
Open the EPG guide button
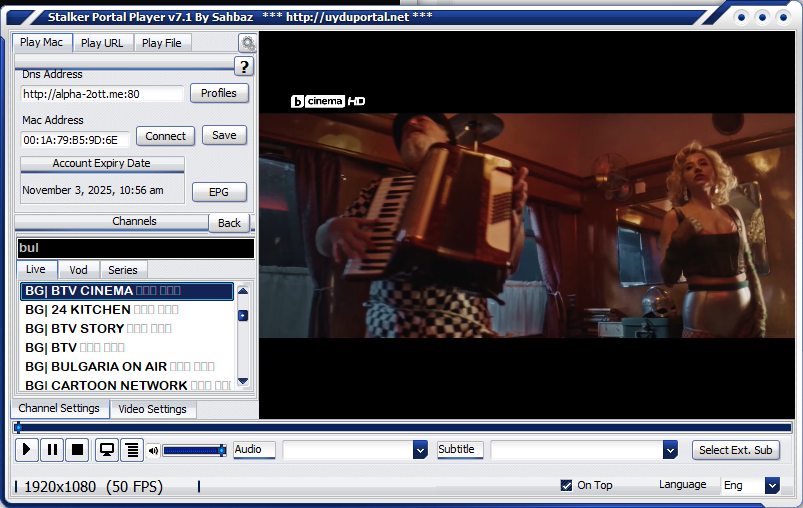[219, 192]
